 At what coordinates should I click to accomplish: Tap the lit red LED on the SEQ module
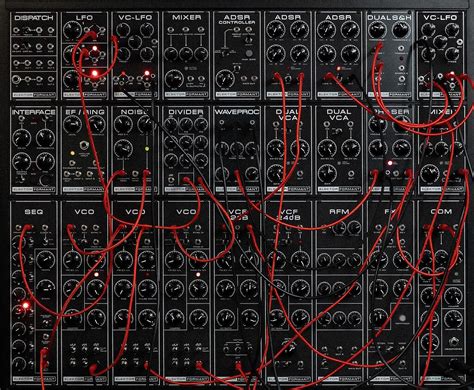(x=26, y=305)
